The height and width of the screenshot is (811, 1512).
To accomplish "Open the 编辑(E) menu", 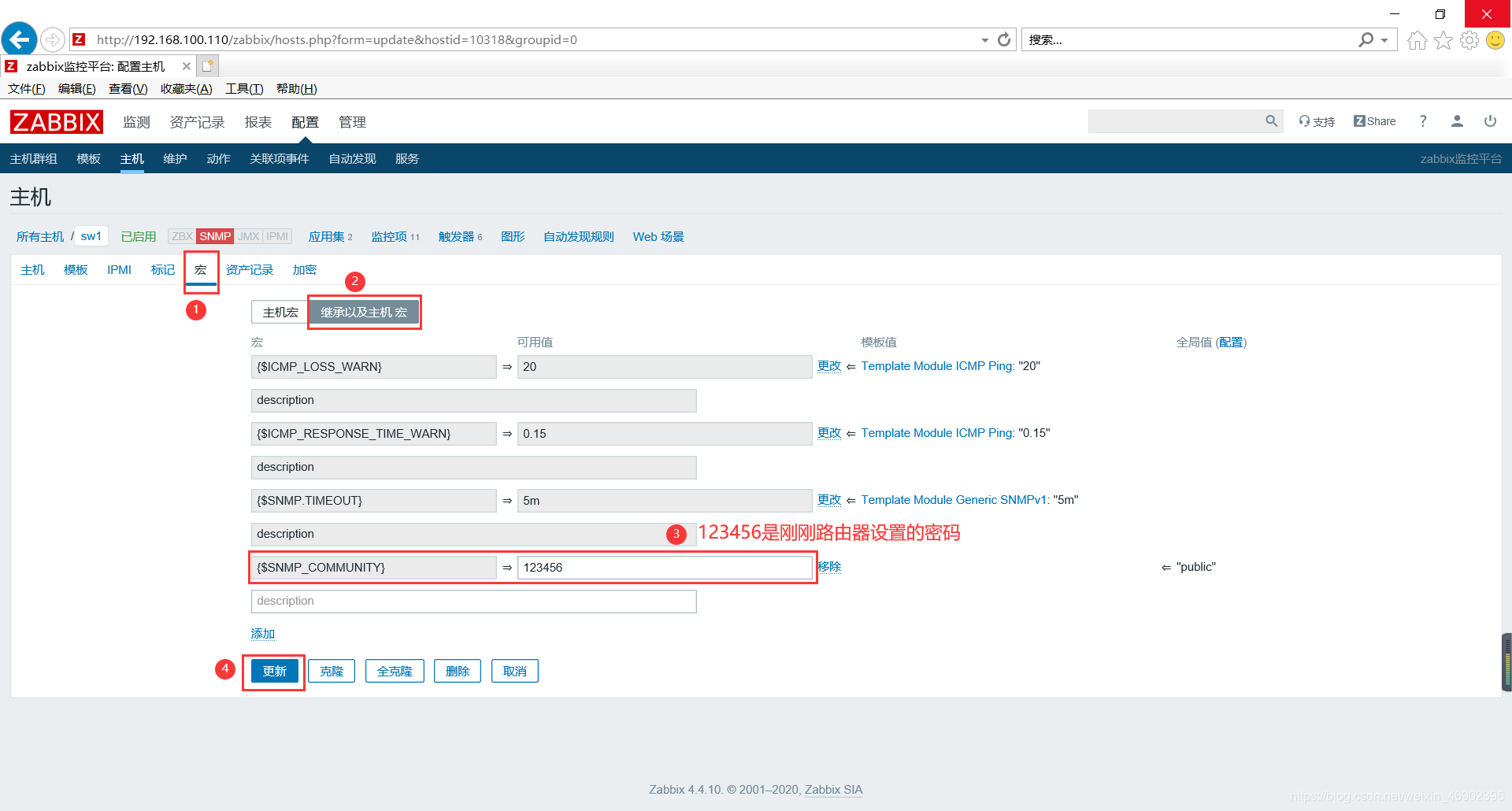I will point(77,89).
